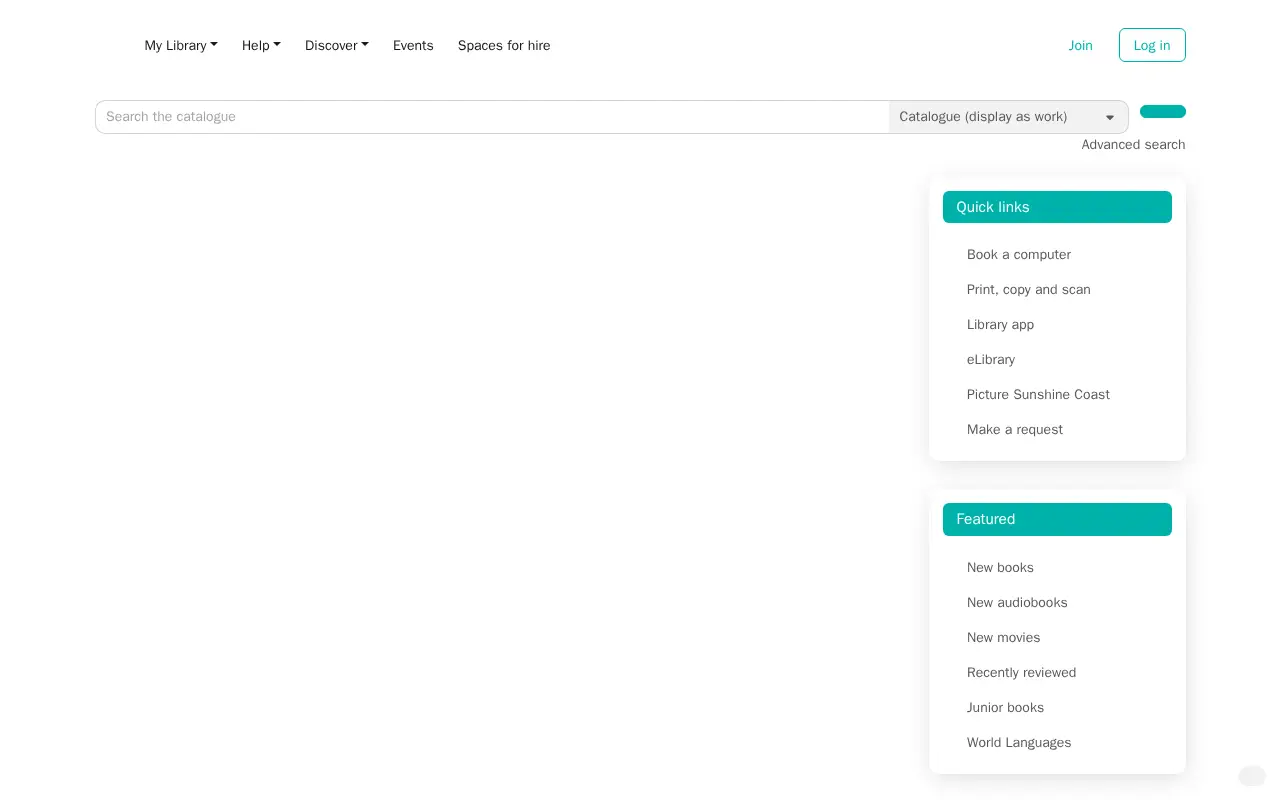Click the Quick links heading
This screenshot has width=1280, height=800.
tap(1057, 207)
